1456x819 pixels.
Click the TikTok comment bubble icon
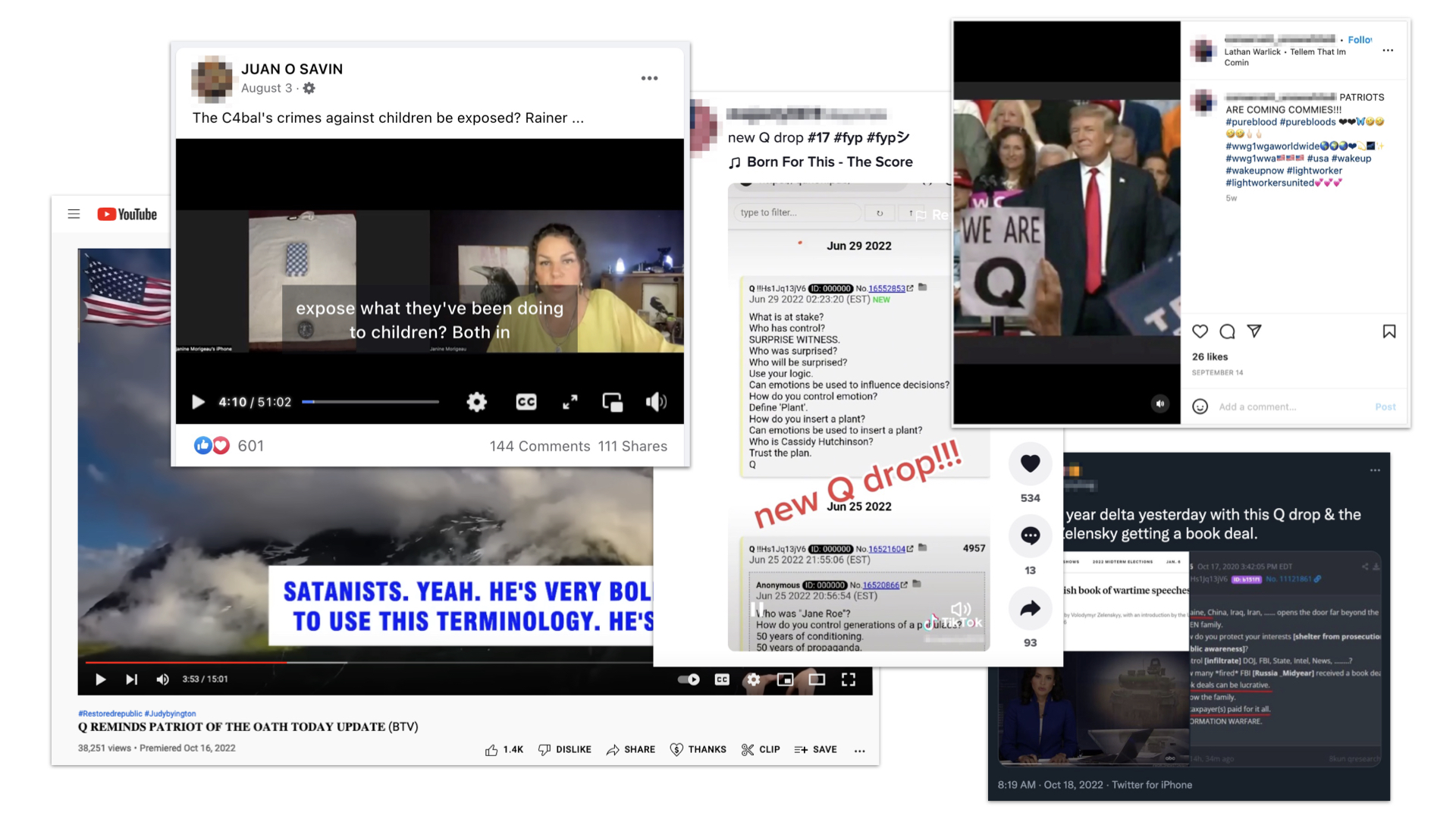coord(1030,536)
